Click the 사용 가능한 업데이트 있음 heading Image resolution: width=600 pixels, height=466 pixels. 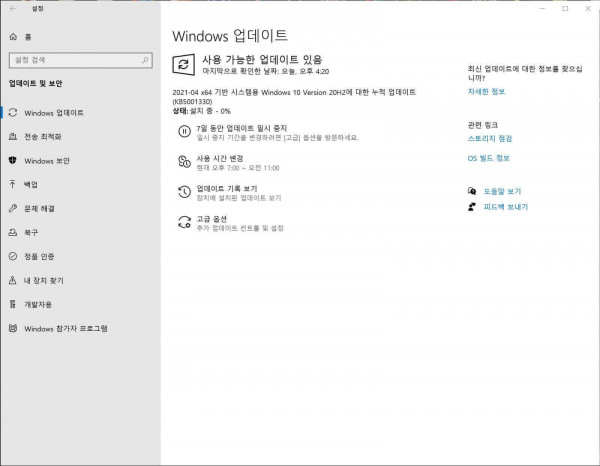coord(262,59)
